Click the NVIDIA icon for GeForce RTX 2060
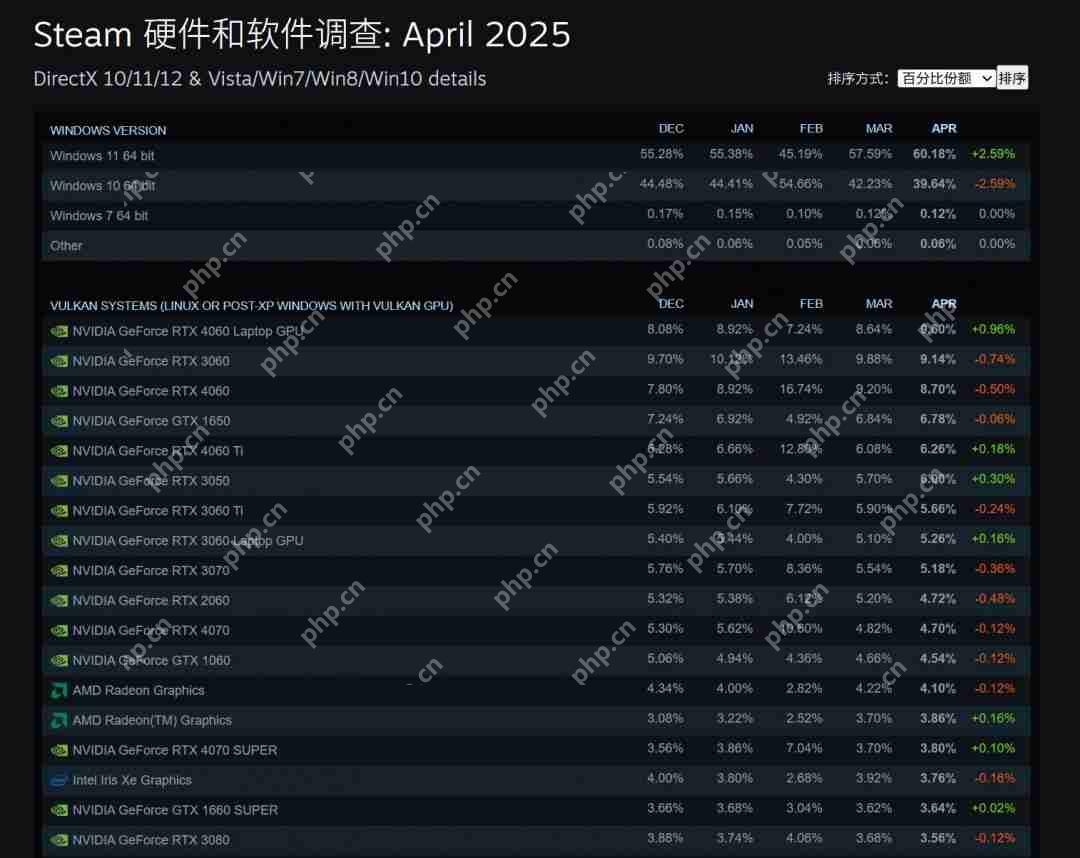This screenshot has height=858, width=1080. (59, 600)
